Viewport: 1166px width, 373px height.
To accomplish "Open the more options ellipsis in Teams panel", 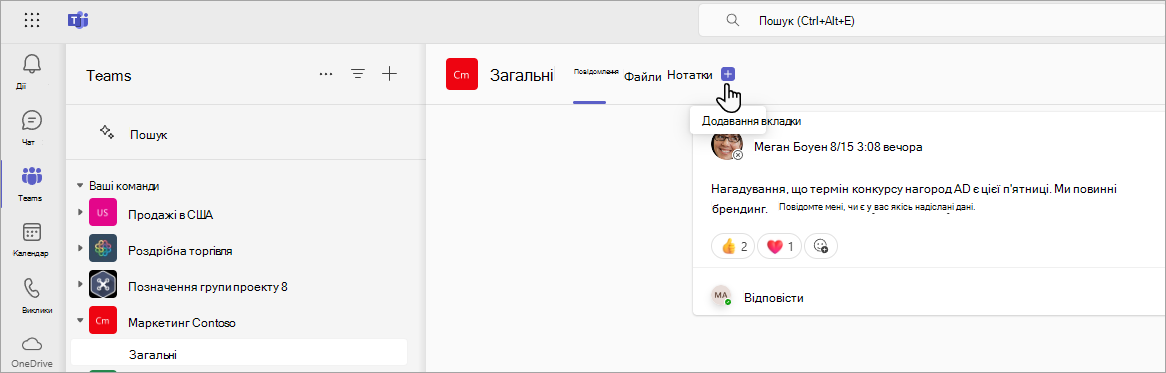I will (x=326, y=74).
